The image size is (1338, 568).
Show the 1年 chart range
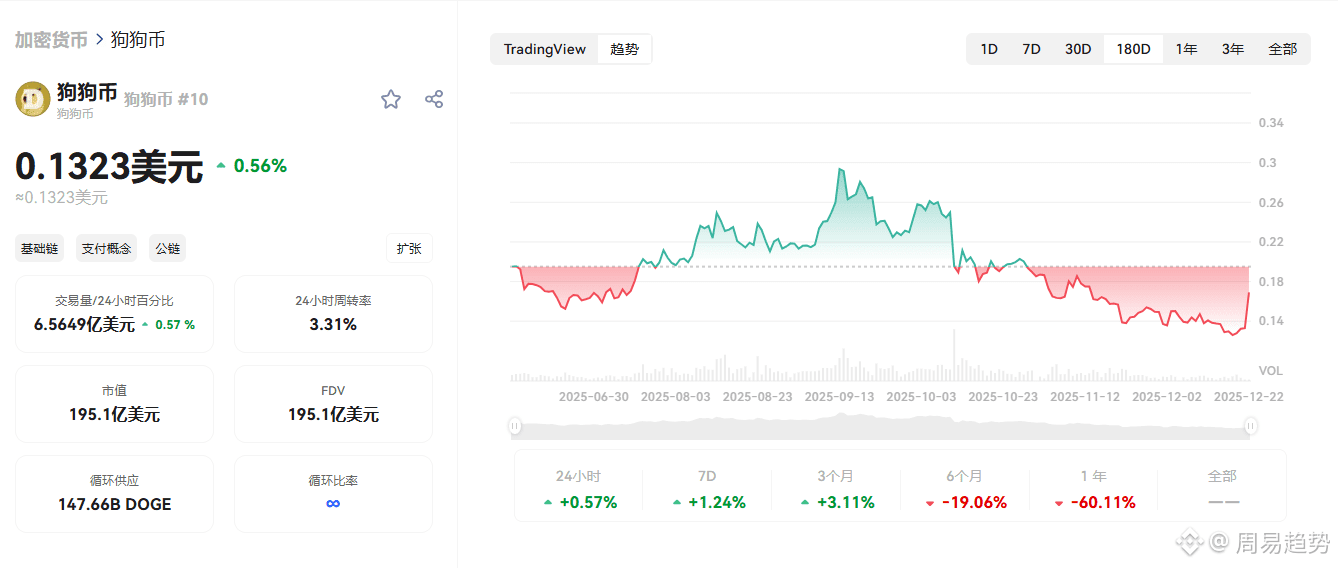(x=1186, y=49)
